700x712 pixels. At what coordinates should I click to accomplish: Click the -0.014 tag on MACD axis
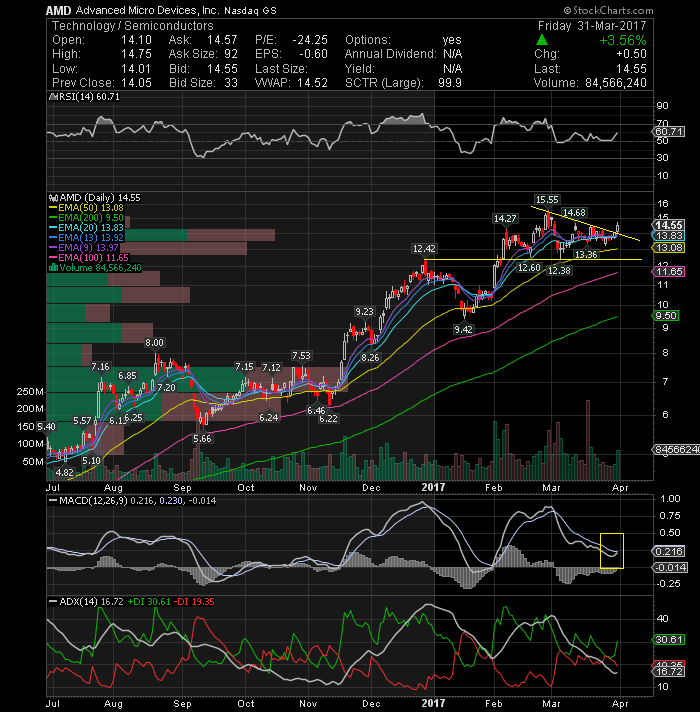670,568
